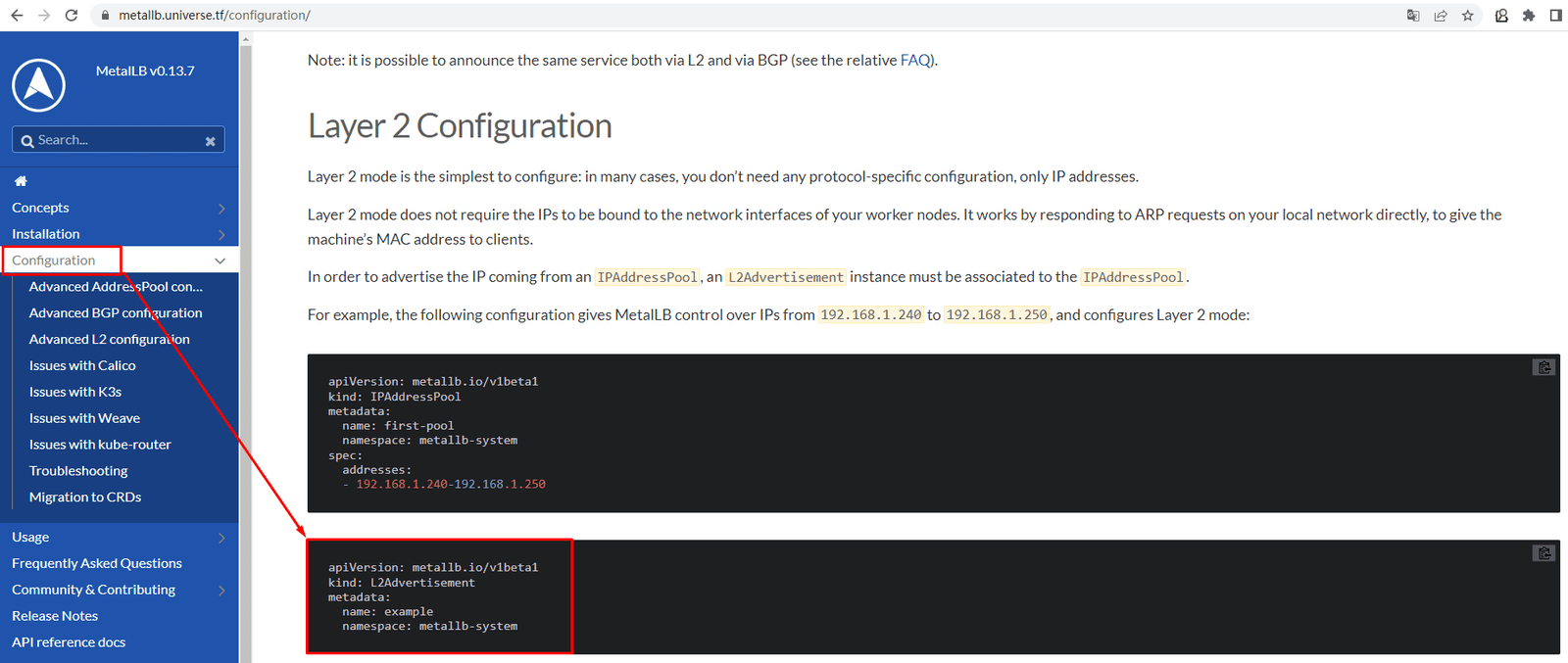Select the Configuration menu item

[54, 260]
